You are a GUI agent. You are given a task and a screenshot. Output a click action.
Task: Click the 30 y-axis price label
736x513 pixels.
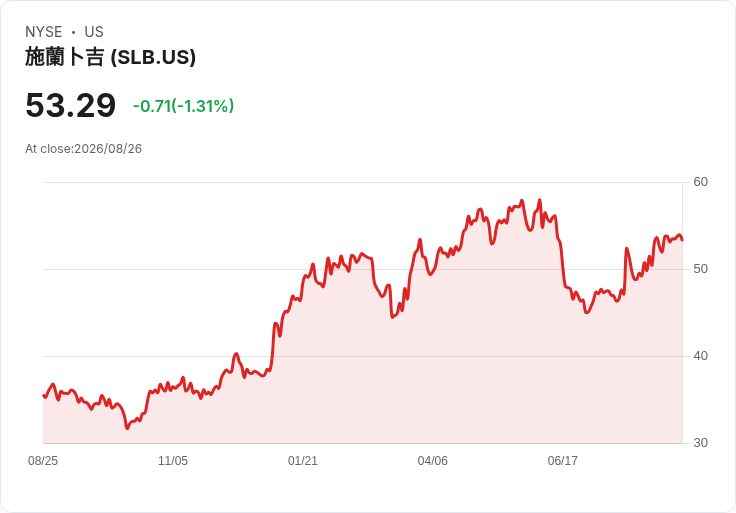[700, 443]
